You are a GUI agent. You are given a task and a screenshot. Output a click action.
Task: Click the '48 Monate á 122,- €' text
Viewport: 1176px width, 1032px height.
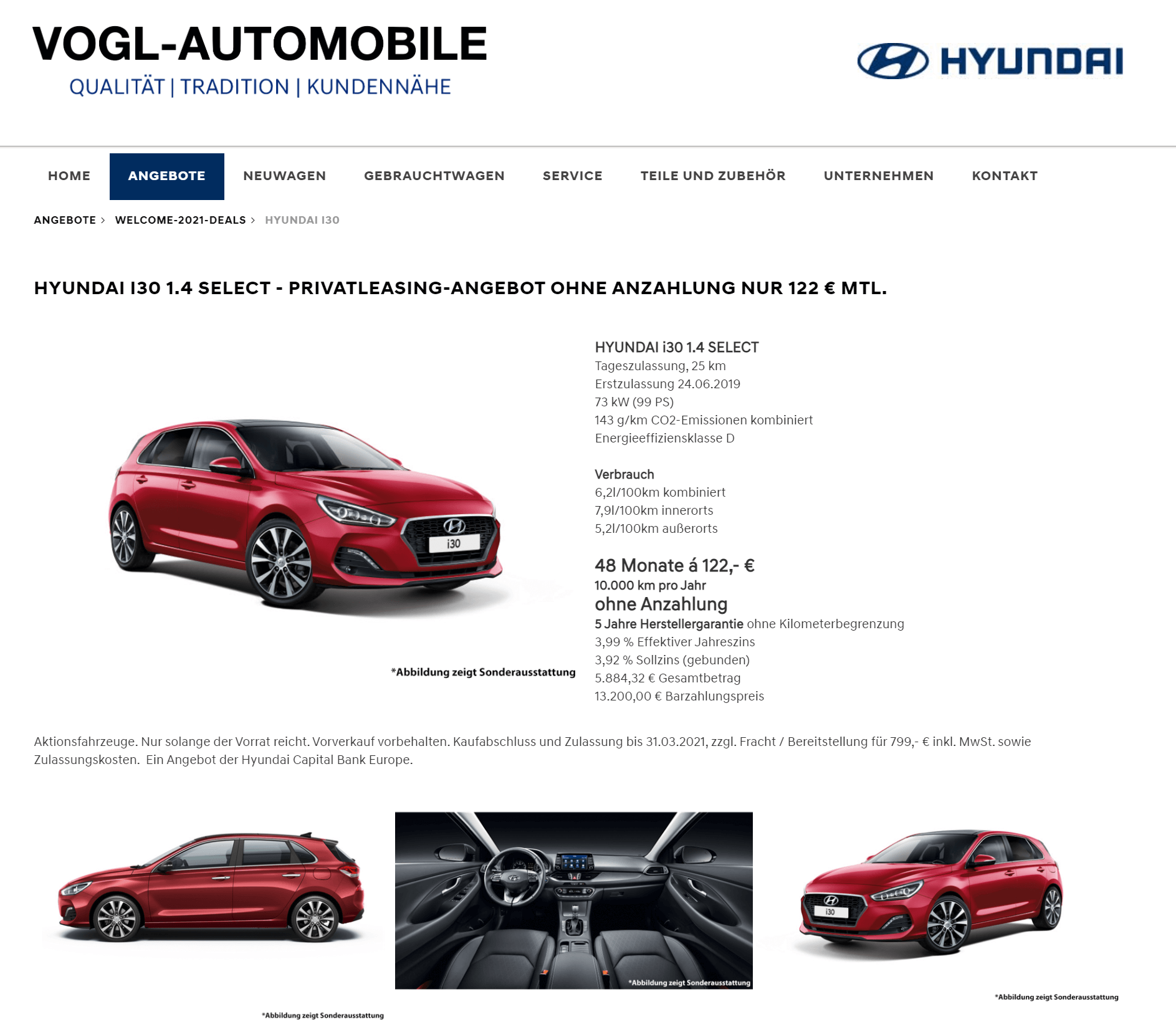674,565
